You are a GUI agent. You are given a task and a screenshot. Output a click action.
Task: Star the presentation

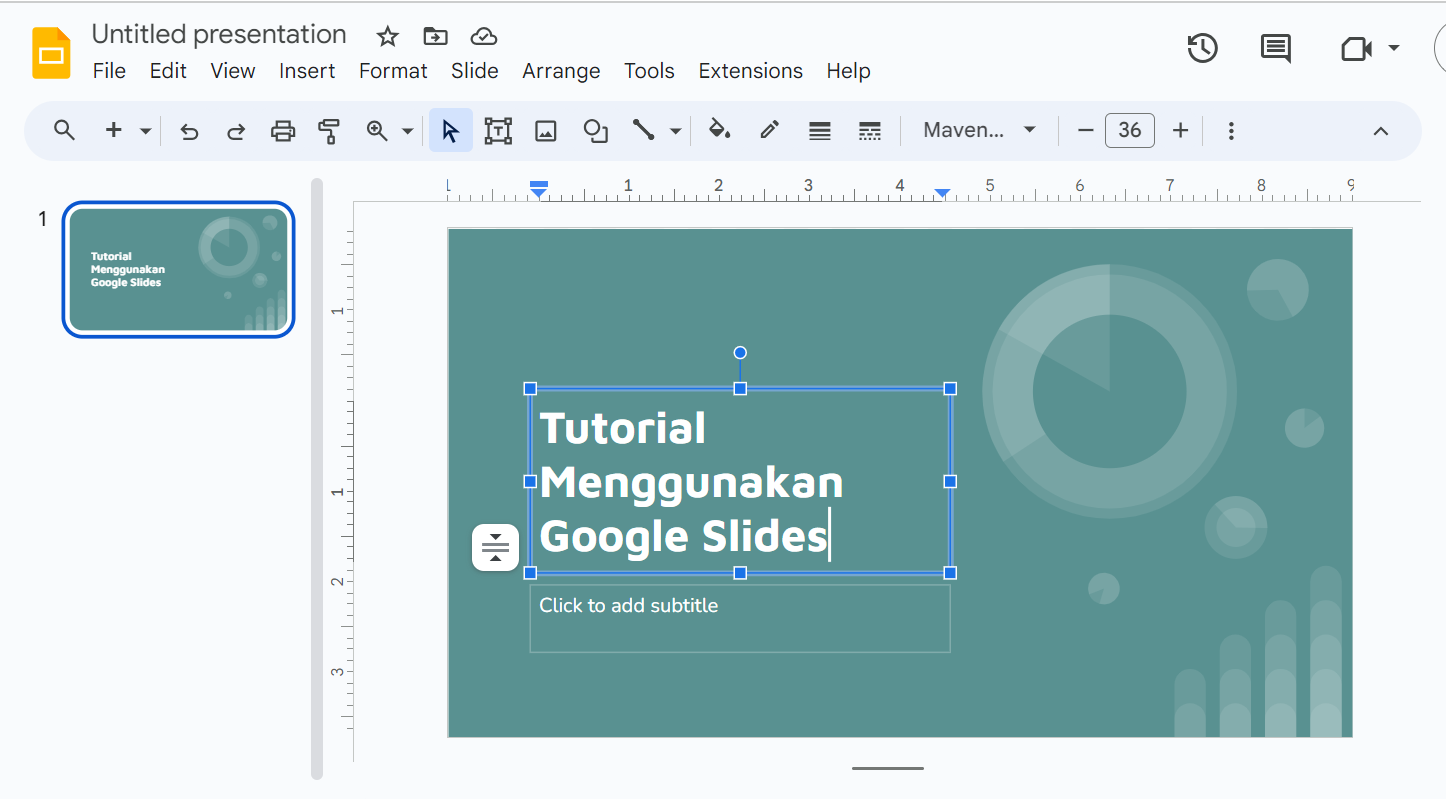387,36
